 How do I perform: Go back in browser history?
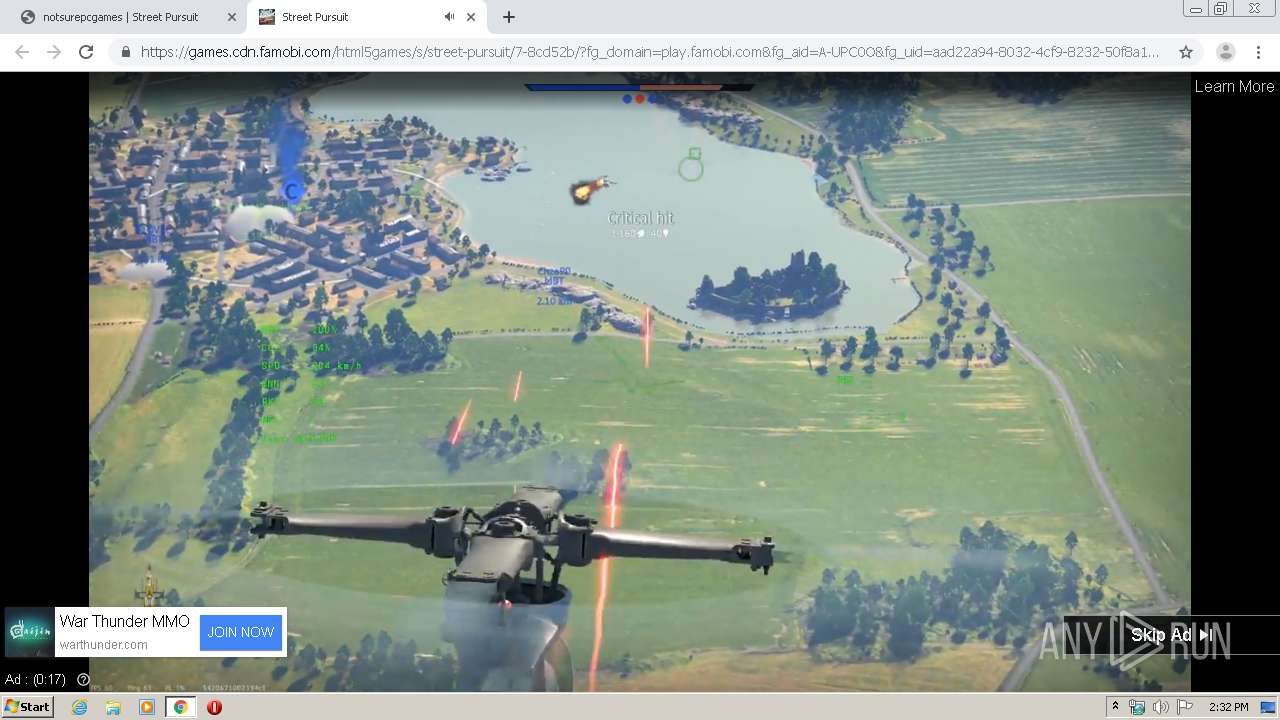(22, 52)
